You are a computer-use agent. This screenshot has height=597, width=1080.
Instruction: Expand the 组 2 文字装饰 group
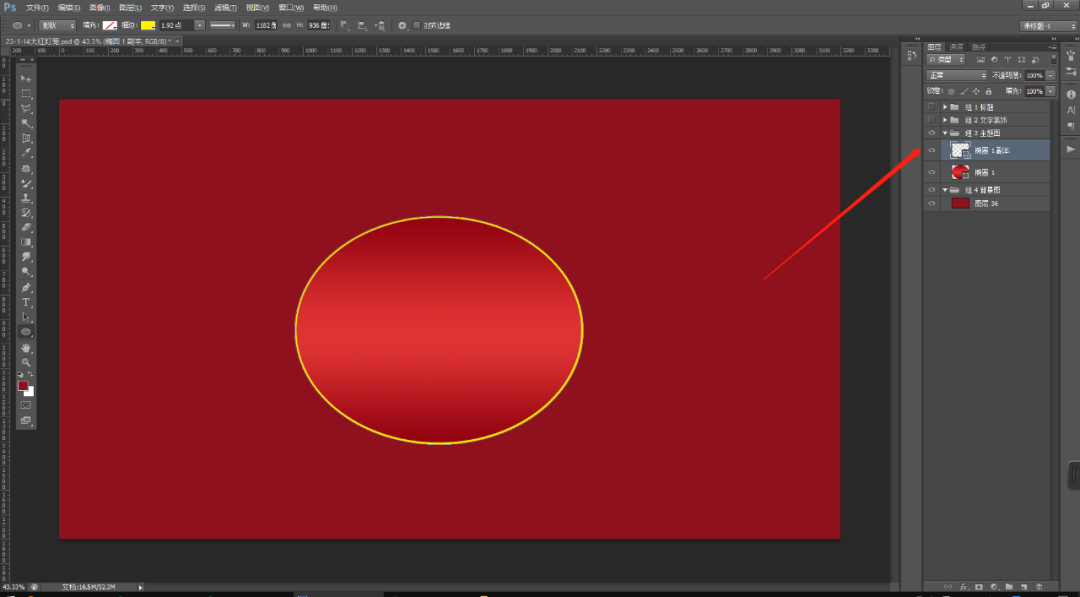click(945, 120)
